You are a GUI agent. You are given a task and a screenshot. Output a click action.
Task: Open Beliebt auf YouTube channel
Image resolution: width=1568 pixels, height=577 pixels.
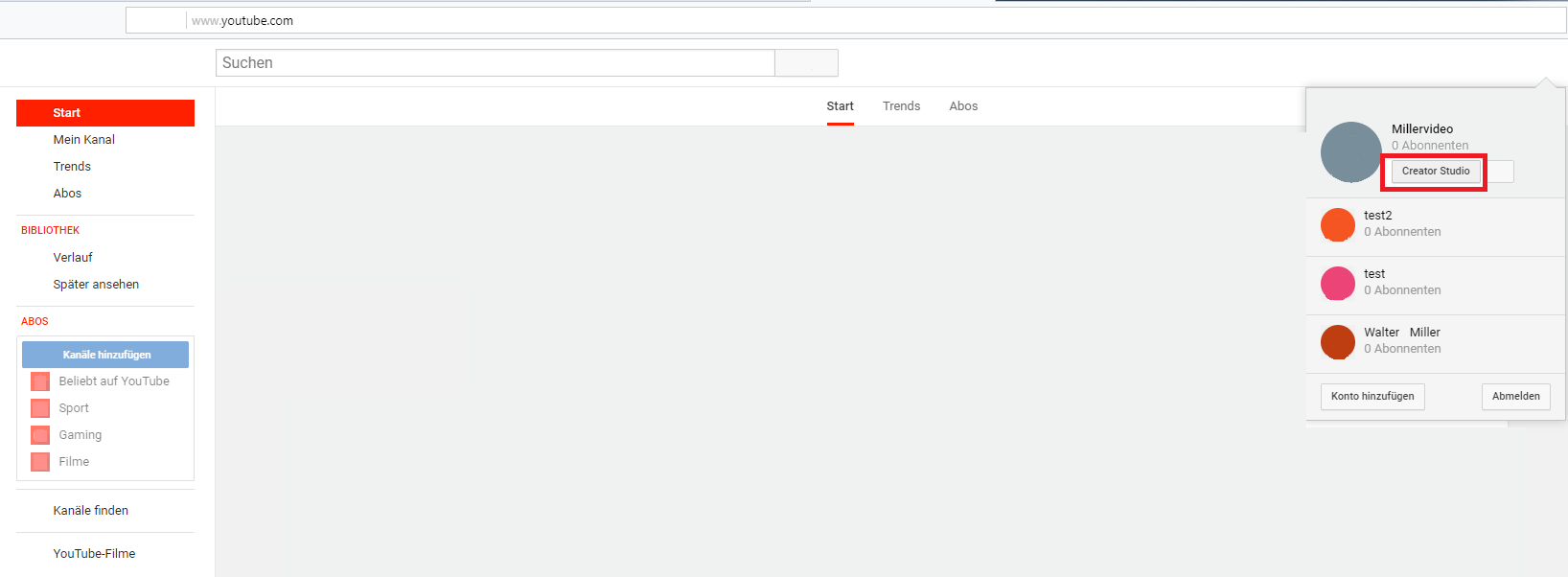coord(114,381)
